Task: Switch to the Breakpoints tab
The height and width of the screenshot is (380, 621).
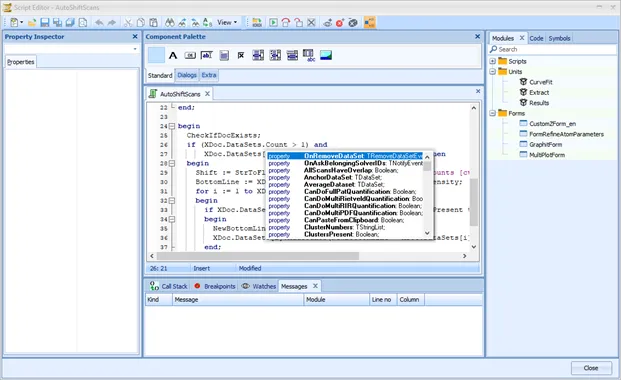Action: point(215,286)
